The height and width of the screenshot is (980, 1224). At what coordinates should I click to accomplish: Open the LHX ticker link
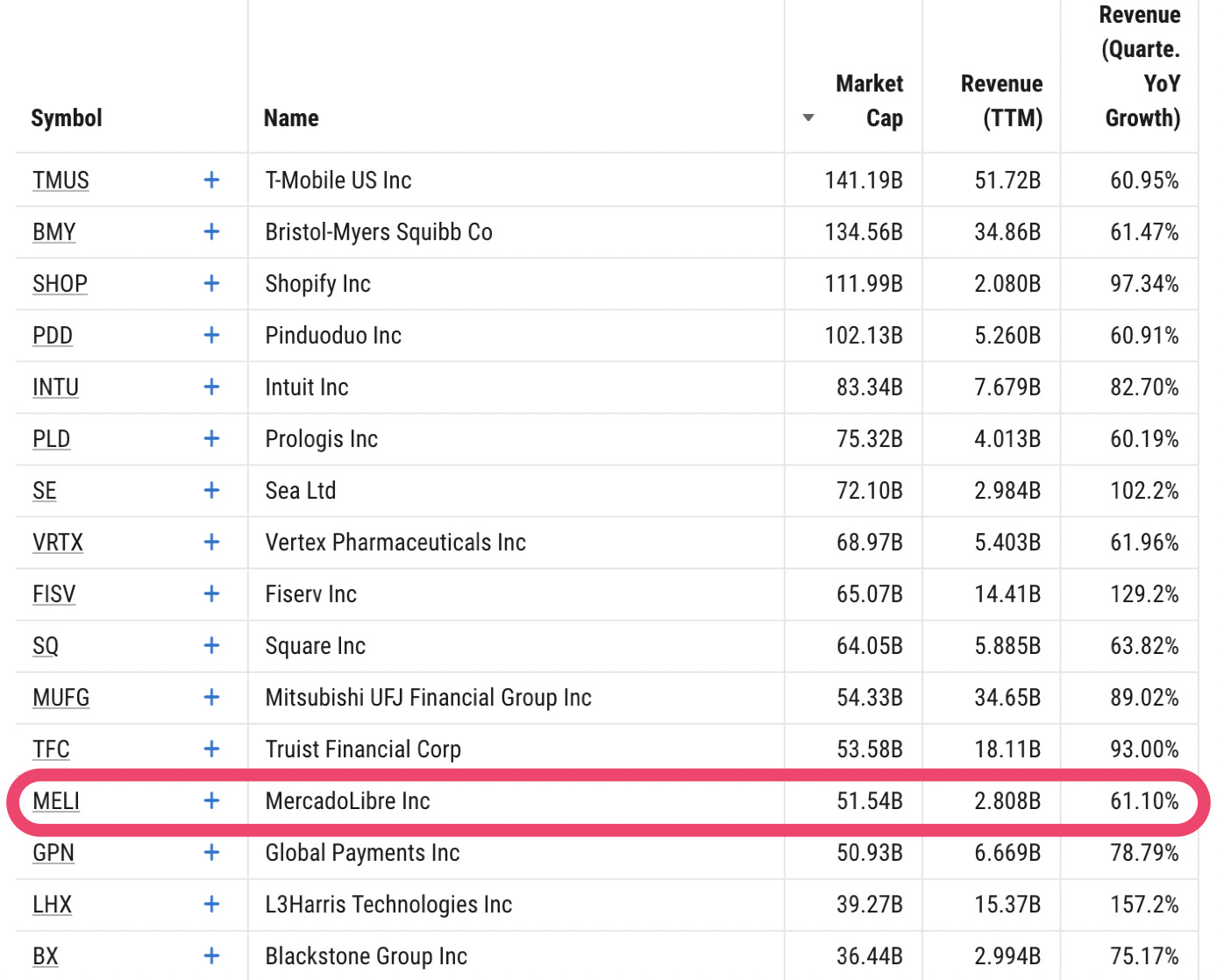coord(52,905)
